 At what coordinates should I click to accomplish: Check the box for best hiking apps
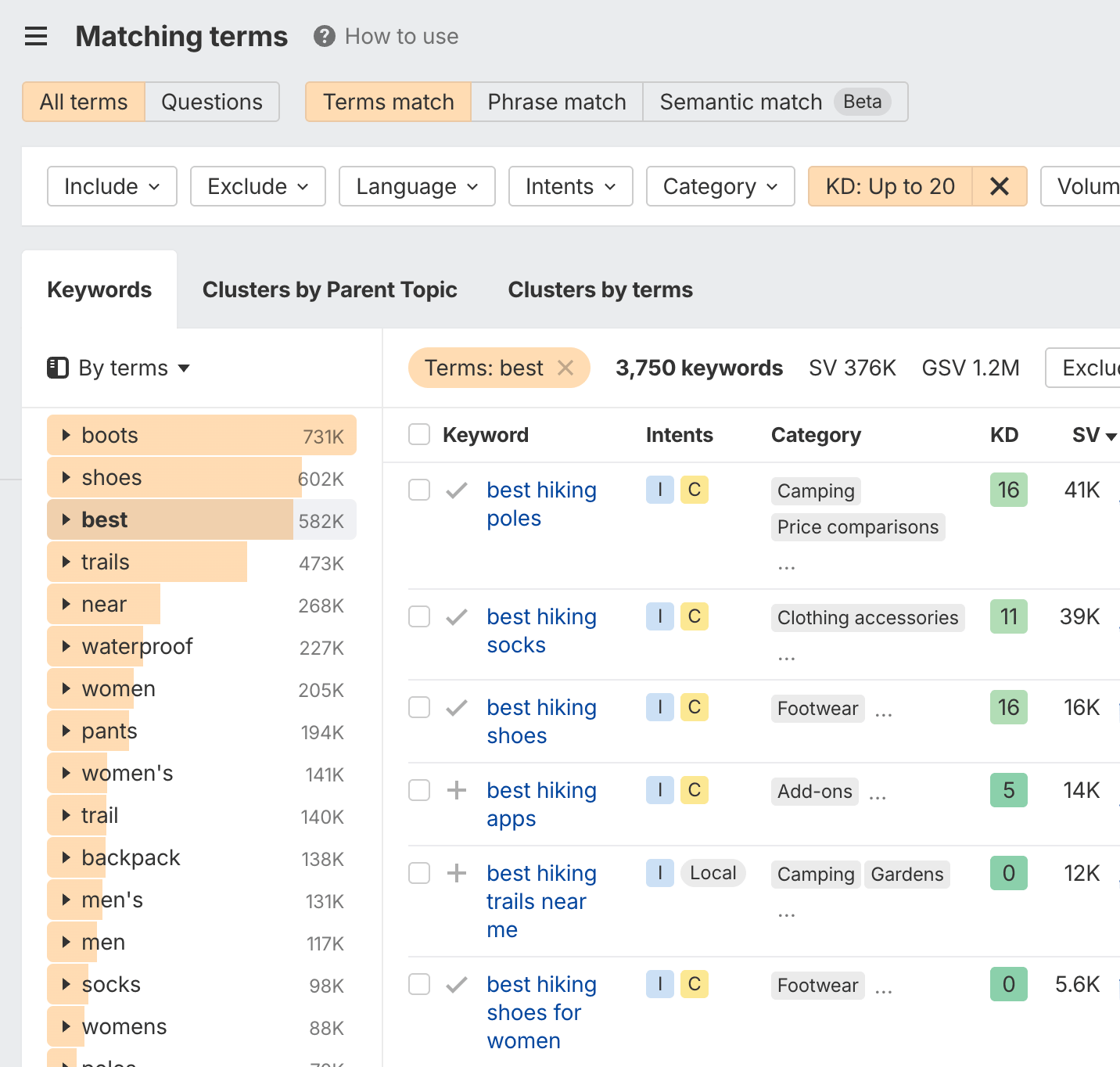click(x=420, y=790)
